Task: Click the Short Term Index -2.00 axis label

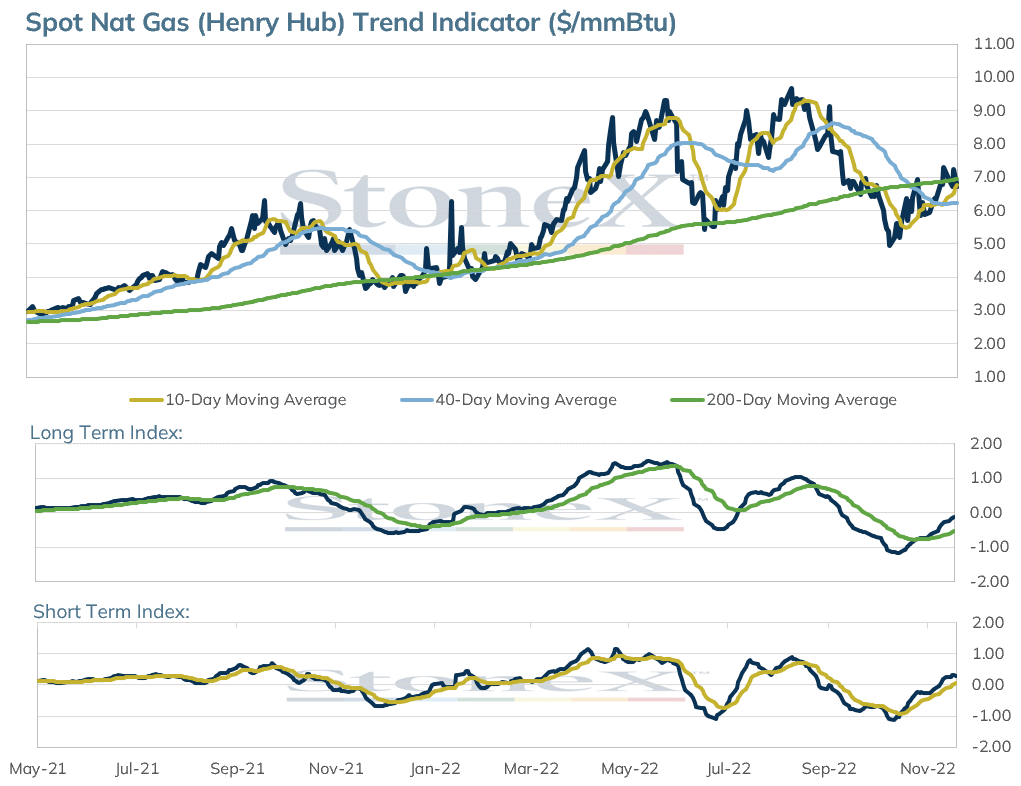Action: tap(992, 746)
